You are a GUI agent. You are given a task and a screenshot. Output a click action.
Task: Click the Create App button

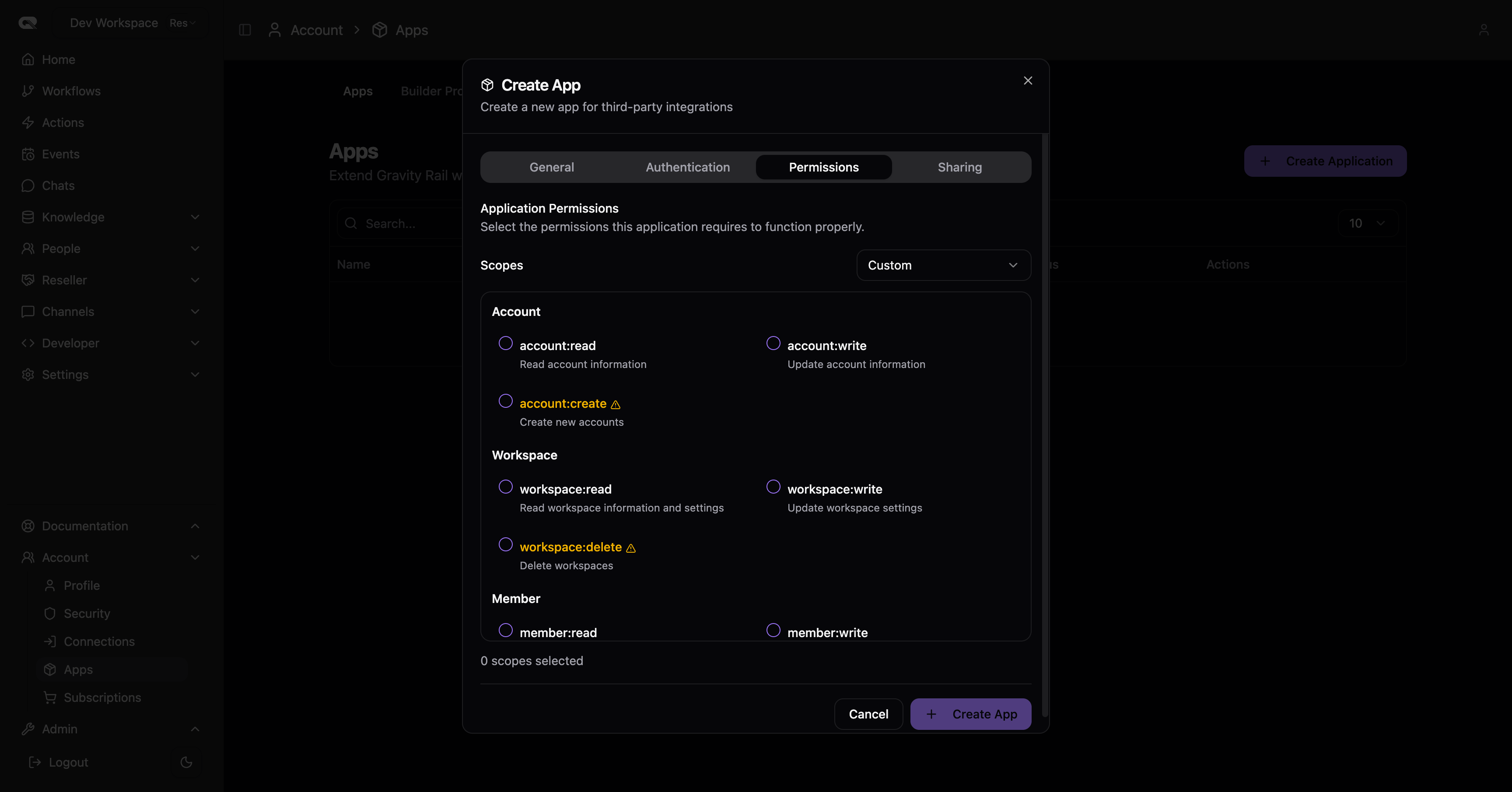pos(970,714)
